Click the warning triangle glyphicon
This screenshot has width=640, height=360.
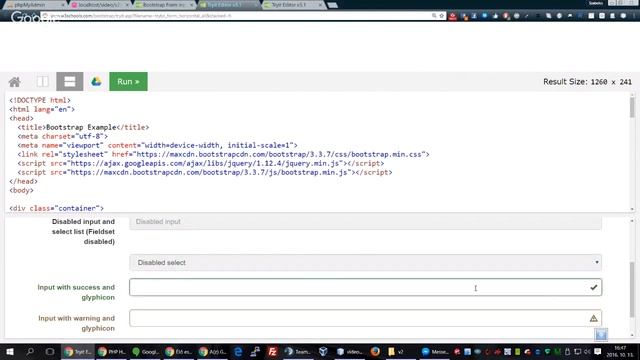(593, 318)
